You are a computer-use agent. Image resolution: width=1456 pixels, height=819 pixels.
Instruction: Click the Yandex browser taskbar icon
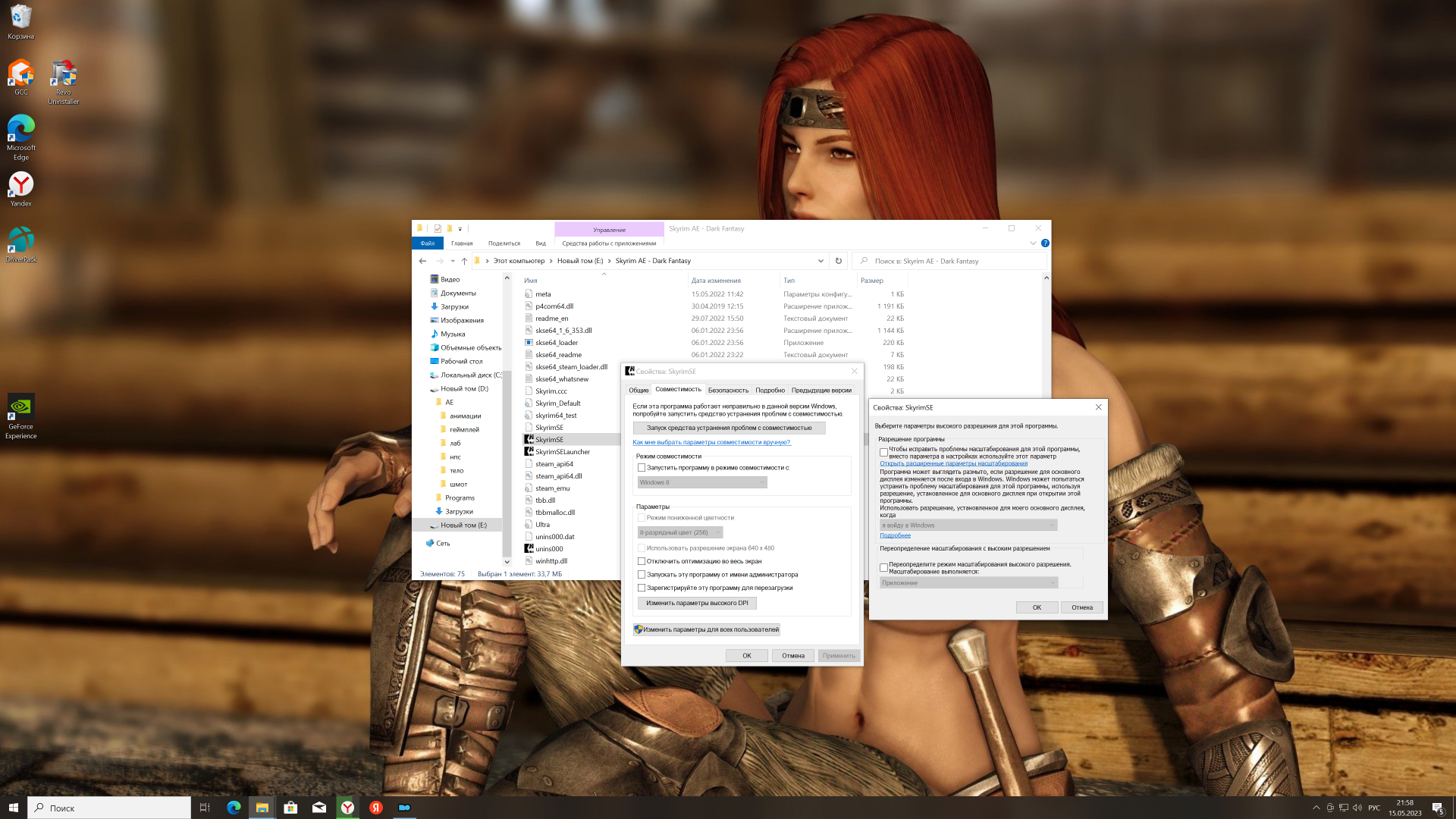(347, 808)
